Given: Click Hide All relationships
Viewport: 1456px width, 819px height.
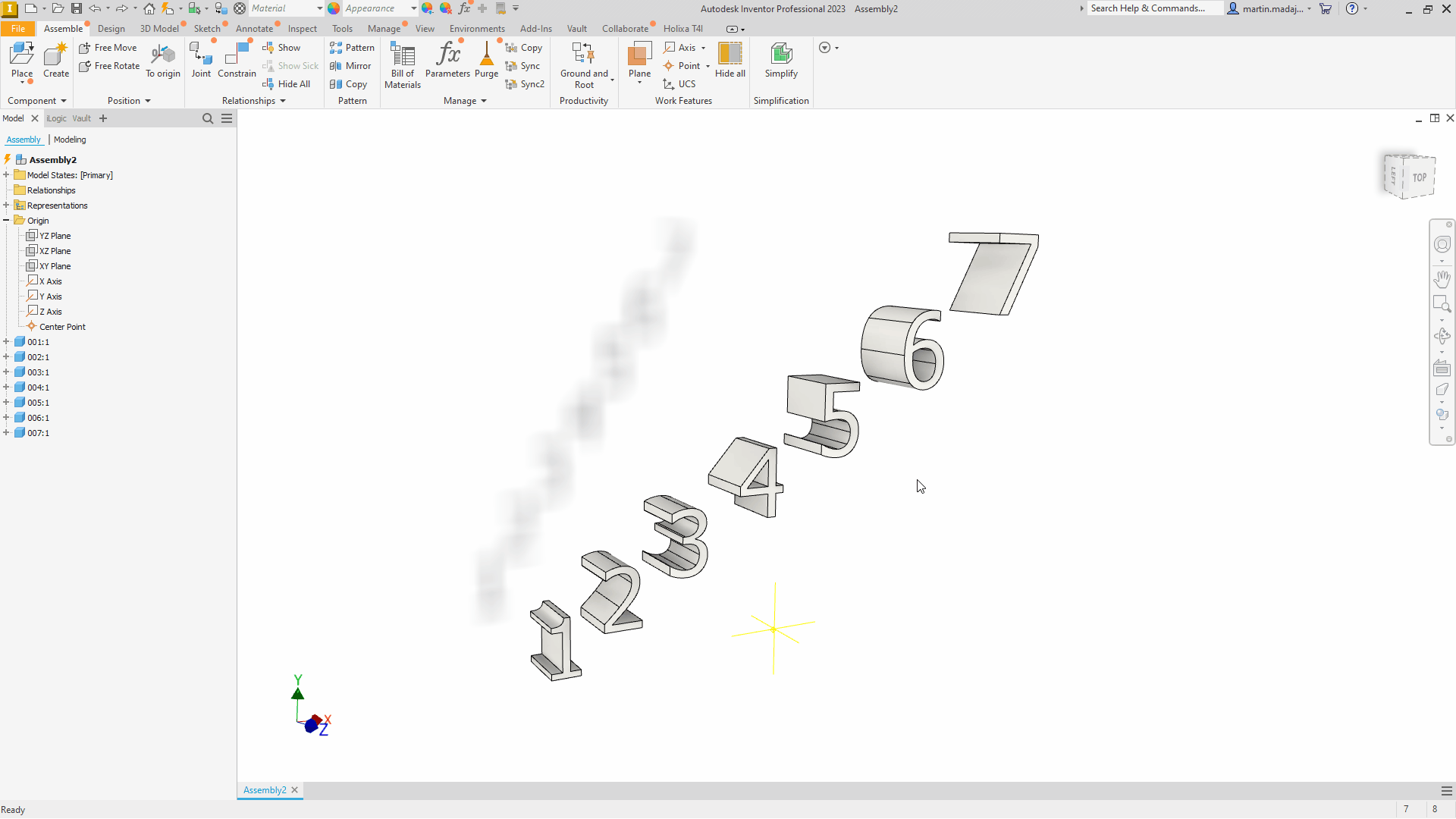Looking at the screenshot, I should (293, 84).
